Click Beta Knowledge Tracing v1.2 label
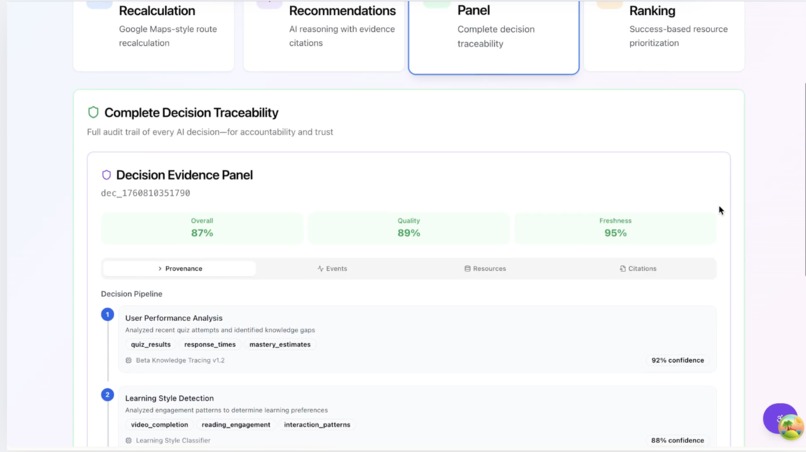 [x=180, y=360]
